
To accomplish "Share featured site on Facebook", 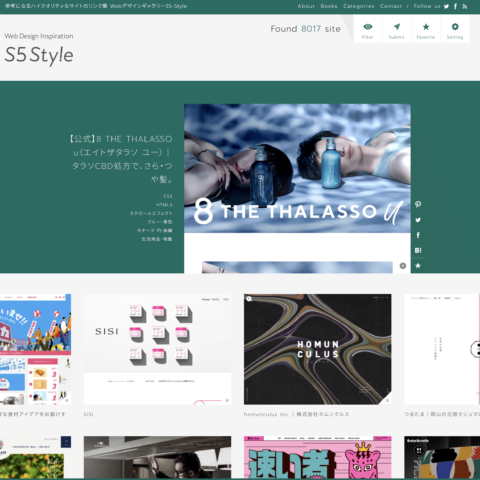I will click(x=418, y=235).
